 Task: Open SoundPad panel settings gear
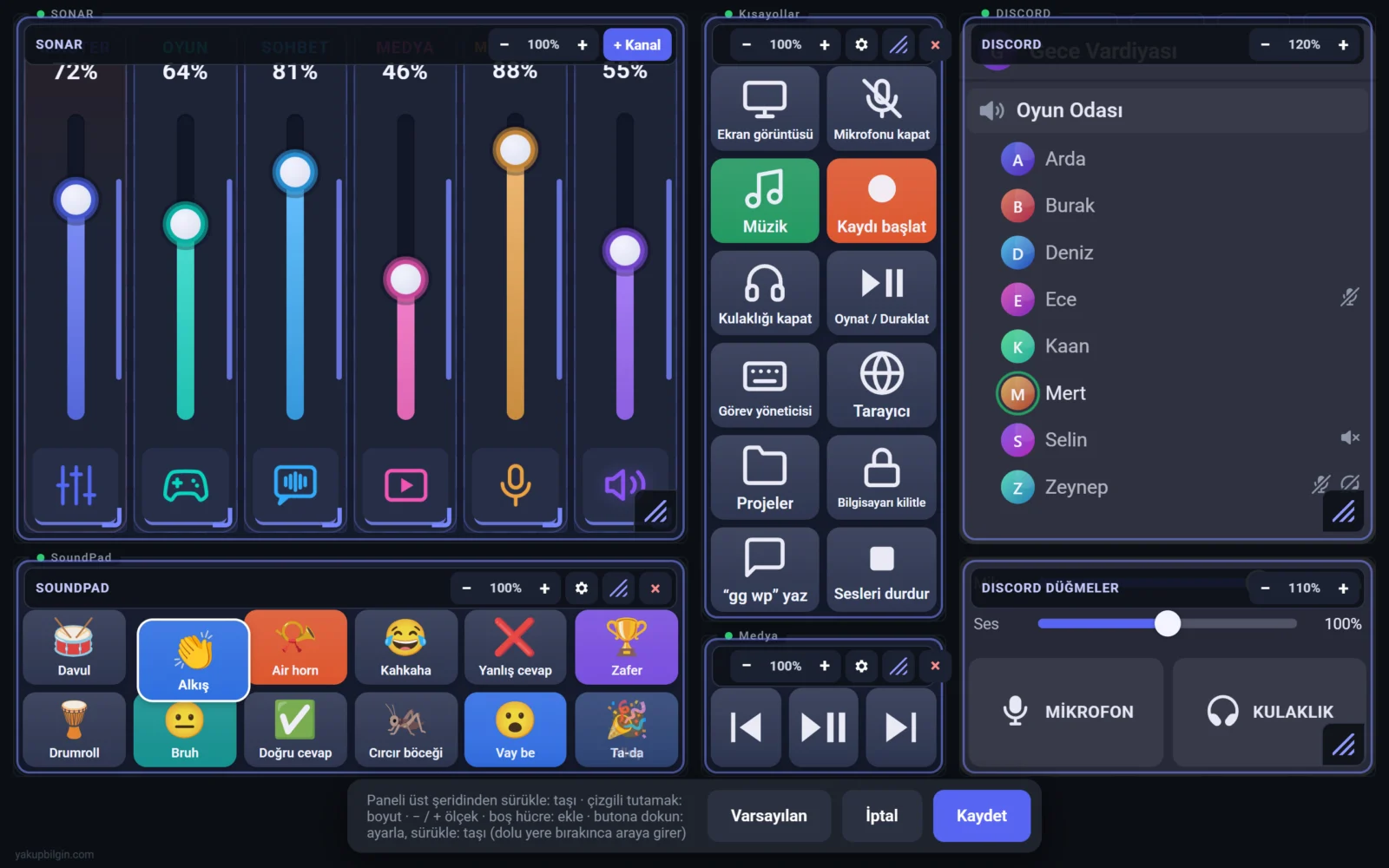(582, 589)
